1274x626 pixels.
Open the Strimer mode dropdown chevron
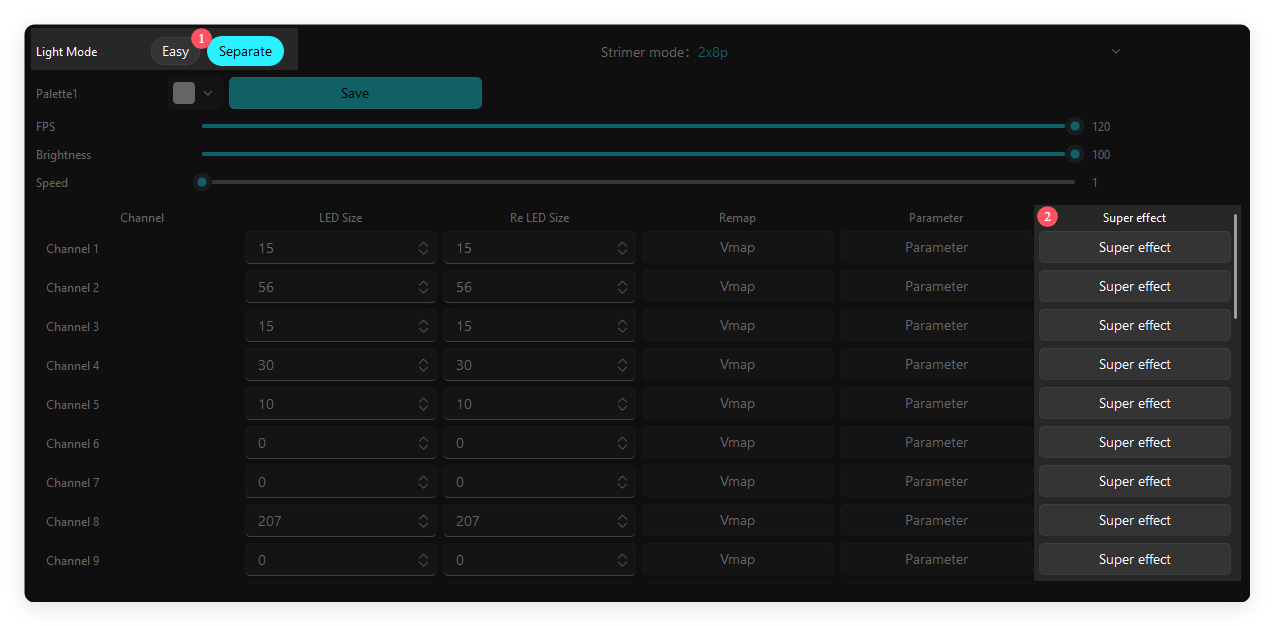pyautogui.click(x=1116, y=51)
